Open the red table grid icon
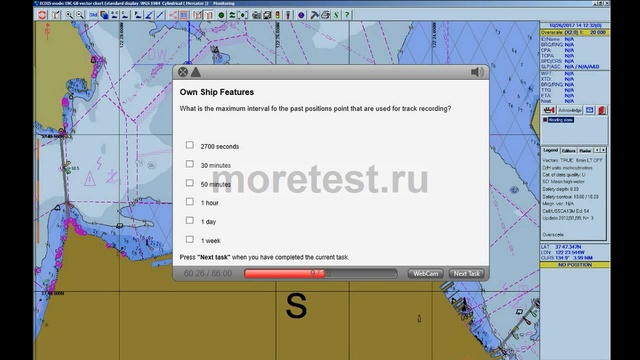Screen dimensions: 640x360 pyautogui.click(x=184, y=15)
